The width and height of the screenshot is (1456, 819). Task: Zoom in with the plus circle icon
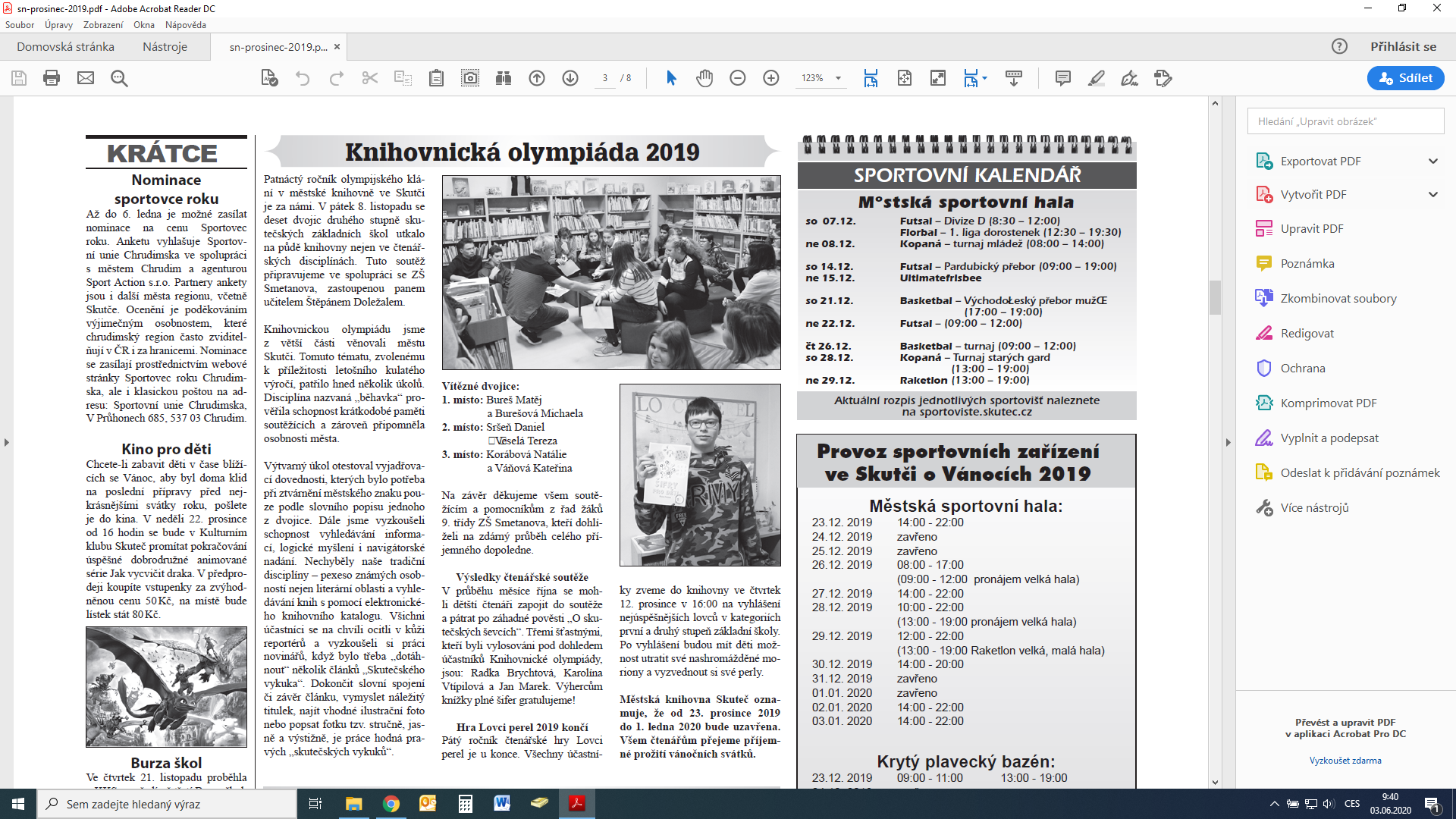(771, 78)
